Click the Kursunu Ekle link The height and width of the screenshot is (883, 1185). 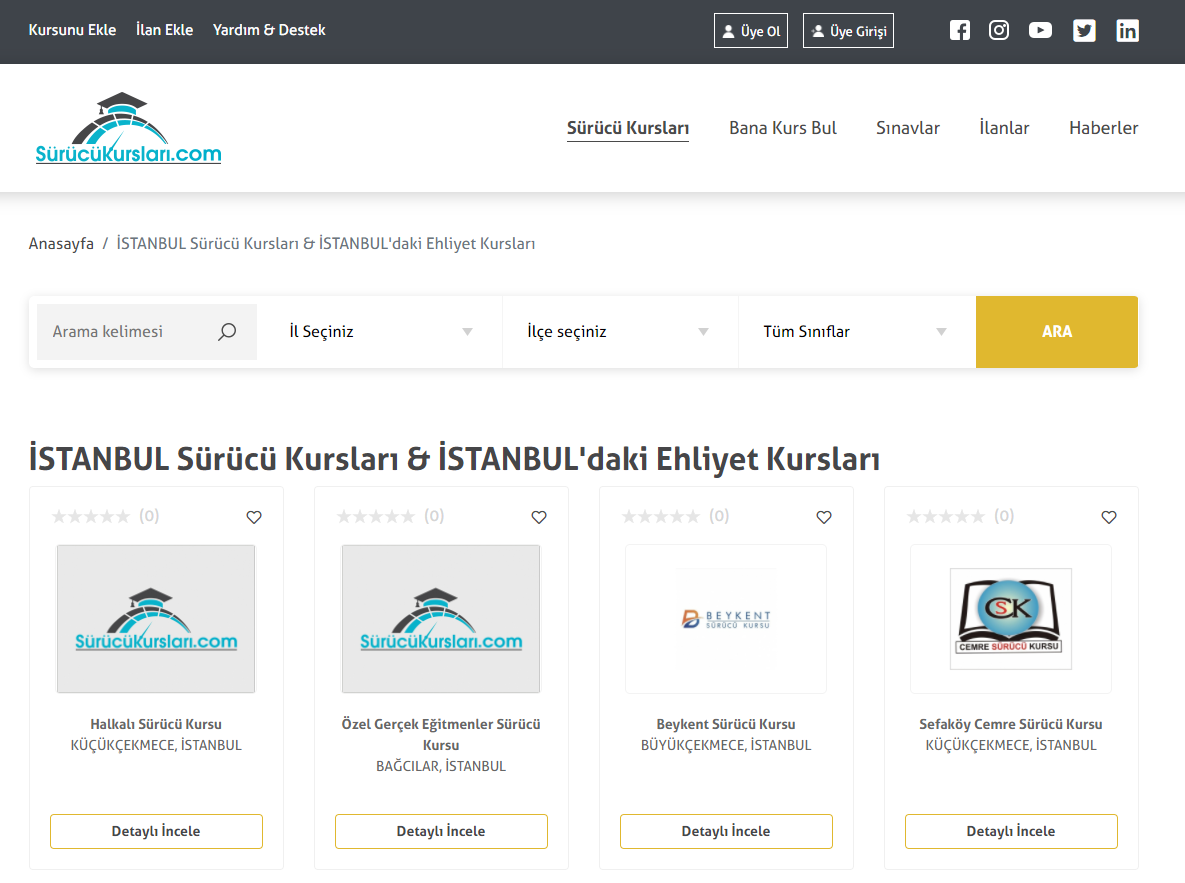pyautogui.click(x=73, y=30)
